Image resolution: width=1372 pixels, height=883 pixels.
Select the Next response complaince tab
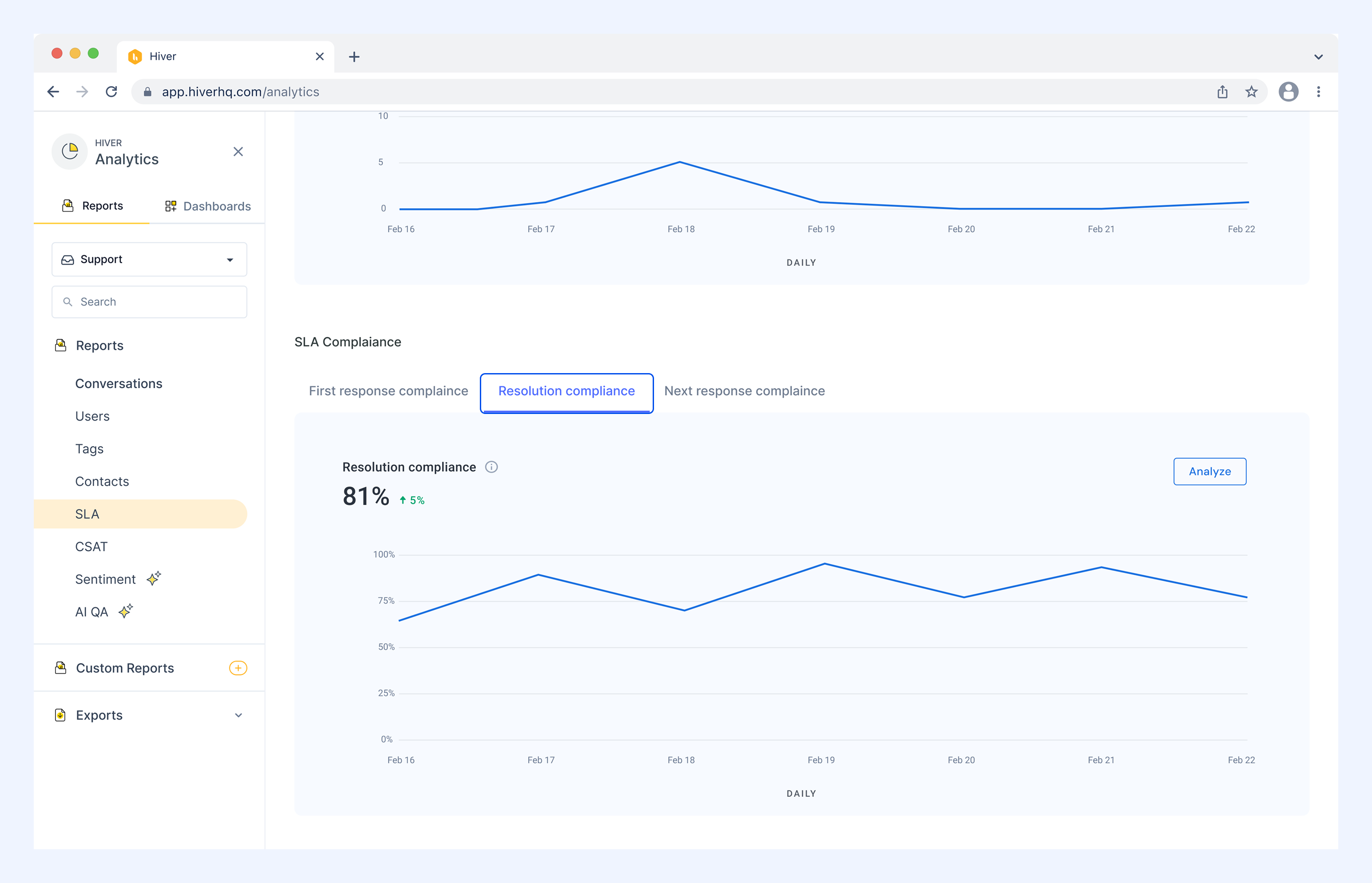745,390
